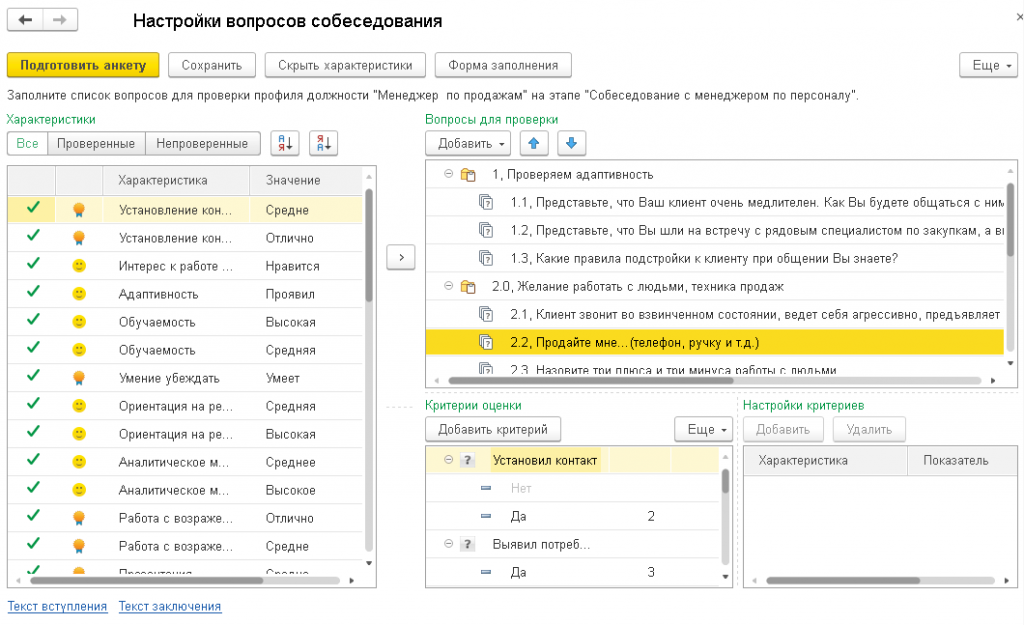Select question '1.3, Какие правила подстройки'
Viewport: 1024px width, 625px height.
(714, 259)
